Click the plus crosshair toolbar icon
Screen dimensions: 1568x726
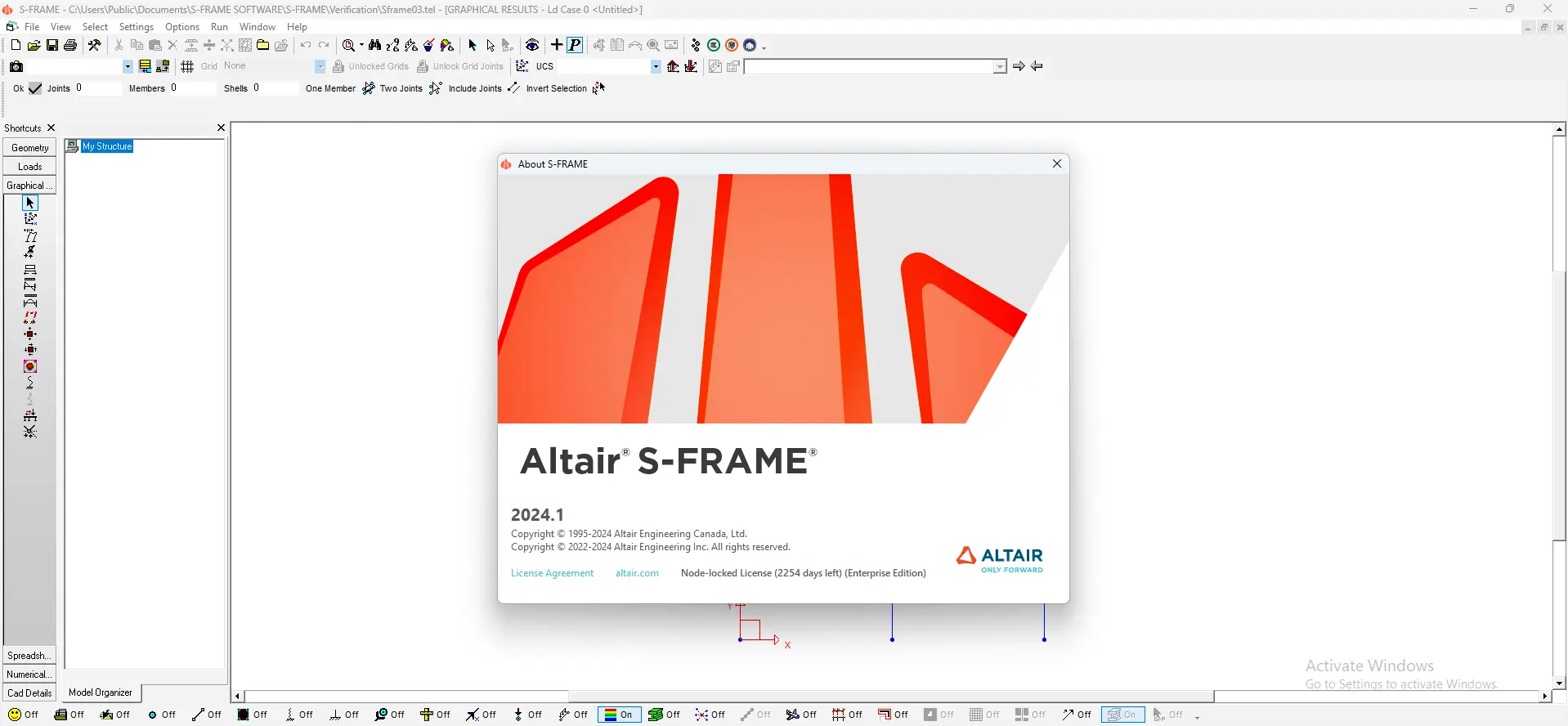coord(557,45)
